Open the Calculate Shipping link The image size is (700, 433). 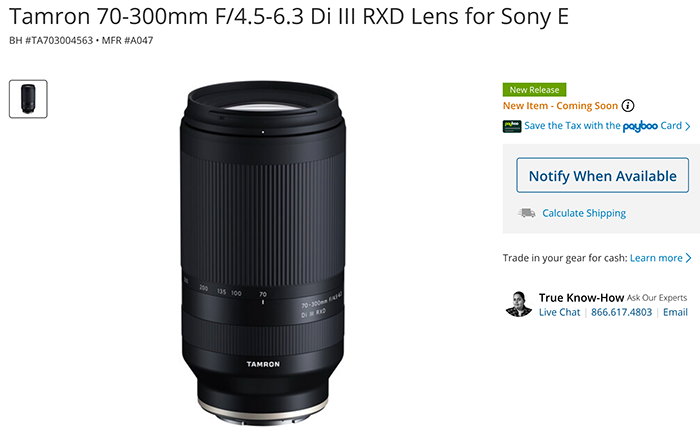click(x=584, y=213)
